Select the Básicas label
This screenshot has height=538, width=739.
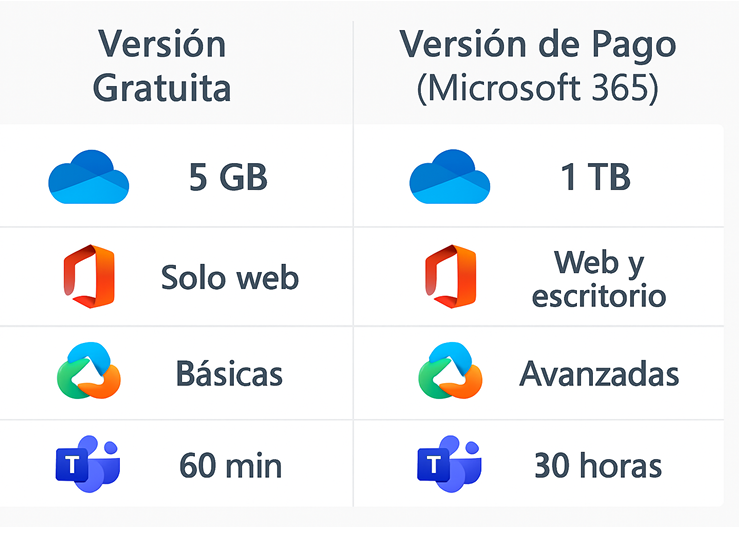coord(230,373)
